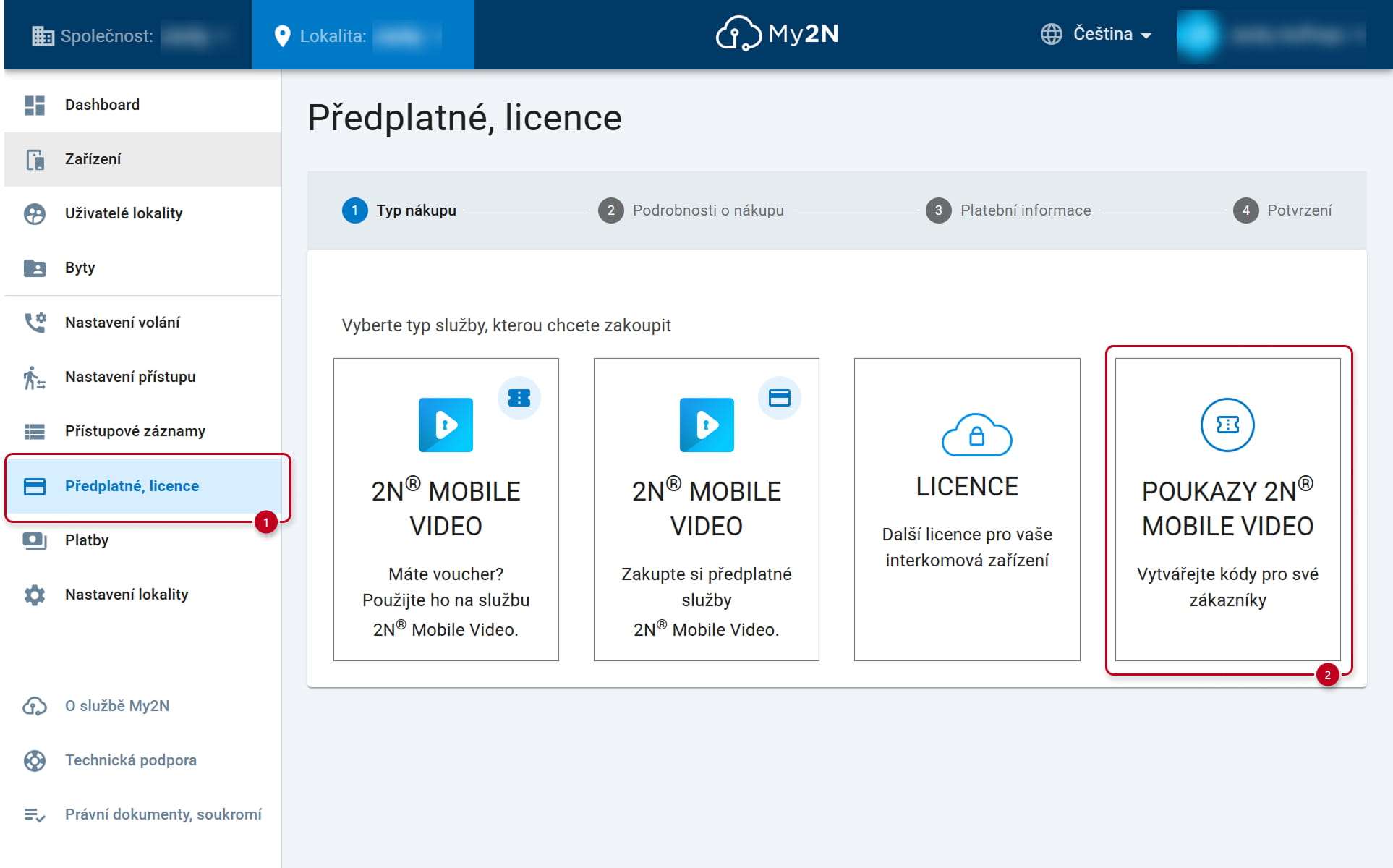This screenshot has height=868, width=1393.
Task: Choose the LICENCE card
Action: pyautogui.click(x=967, y=509)
